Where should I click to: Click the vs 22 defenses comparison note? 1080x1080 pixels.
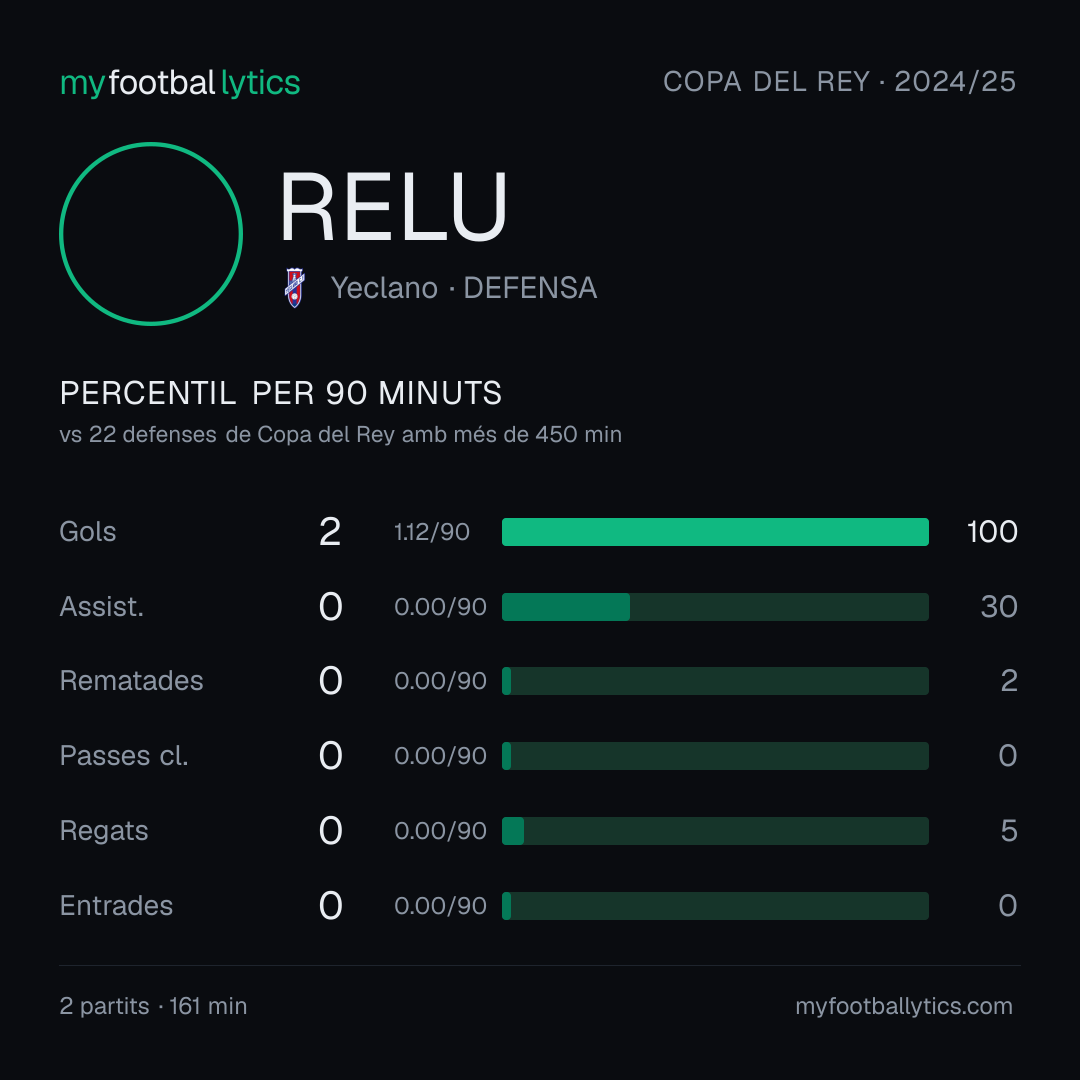click(340, 435)
